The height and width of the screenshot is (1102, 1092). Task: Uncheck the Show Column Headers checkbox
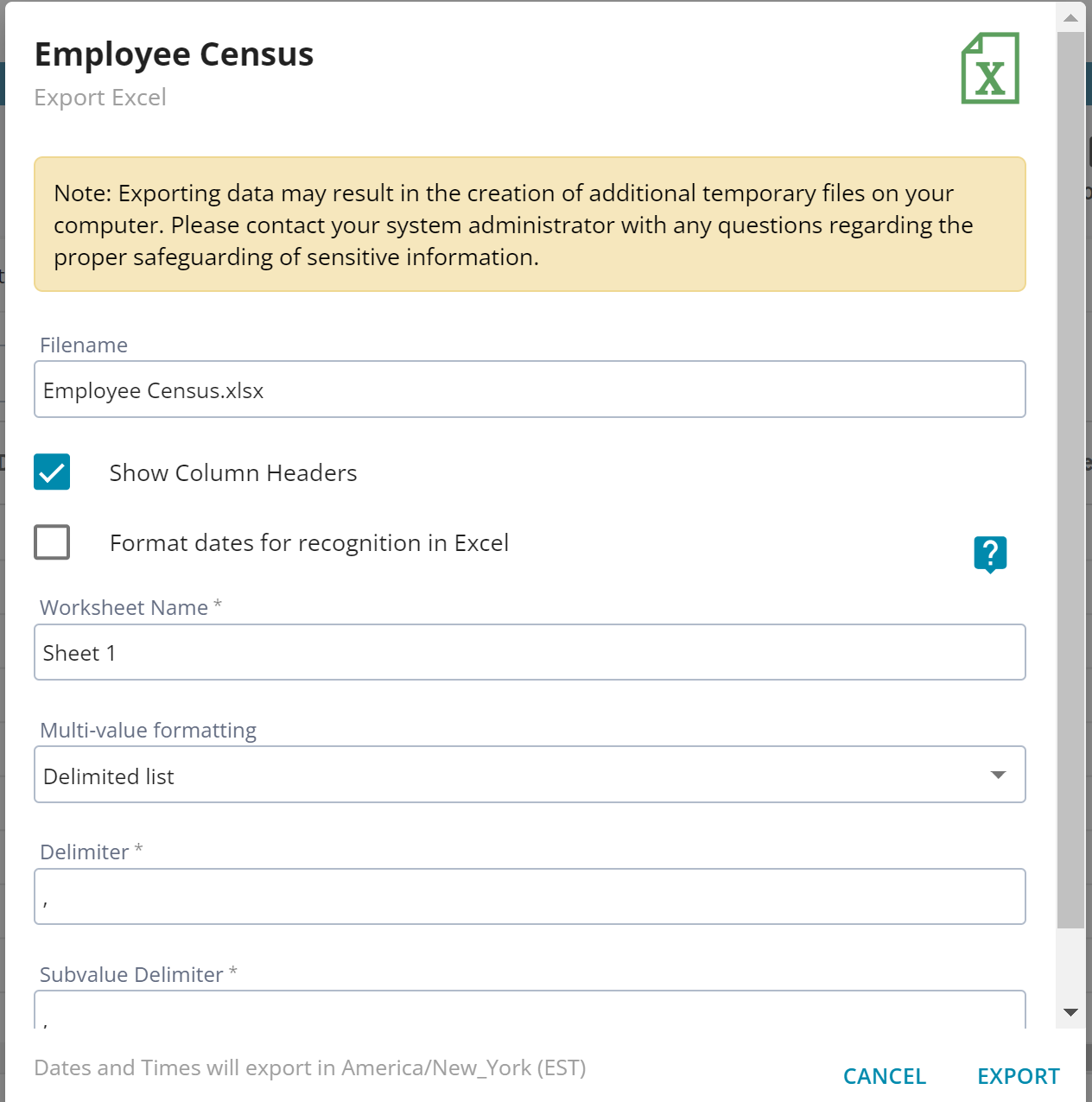pos(52,472)
